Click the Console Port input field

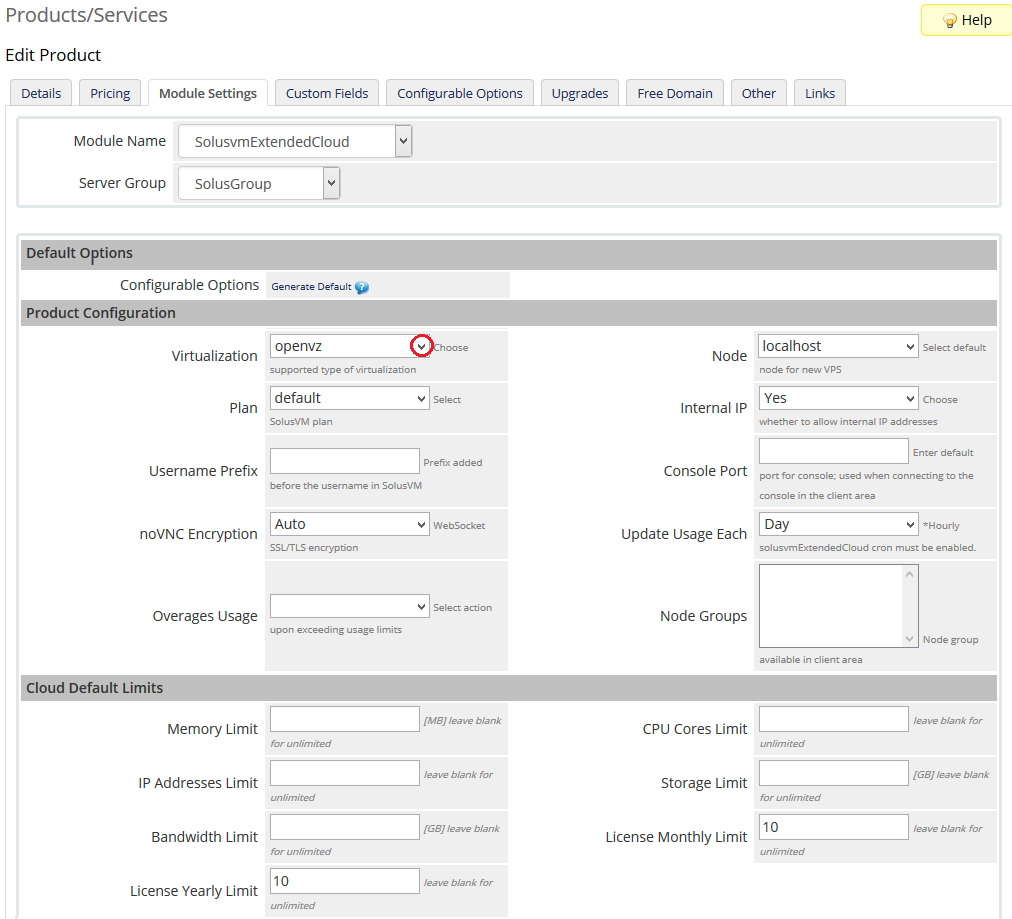[x=833, y=451]
